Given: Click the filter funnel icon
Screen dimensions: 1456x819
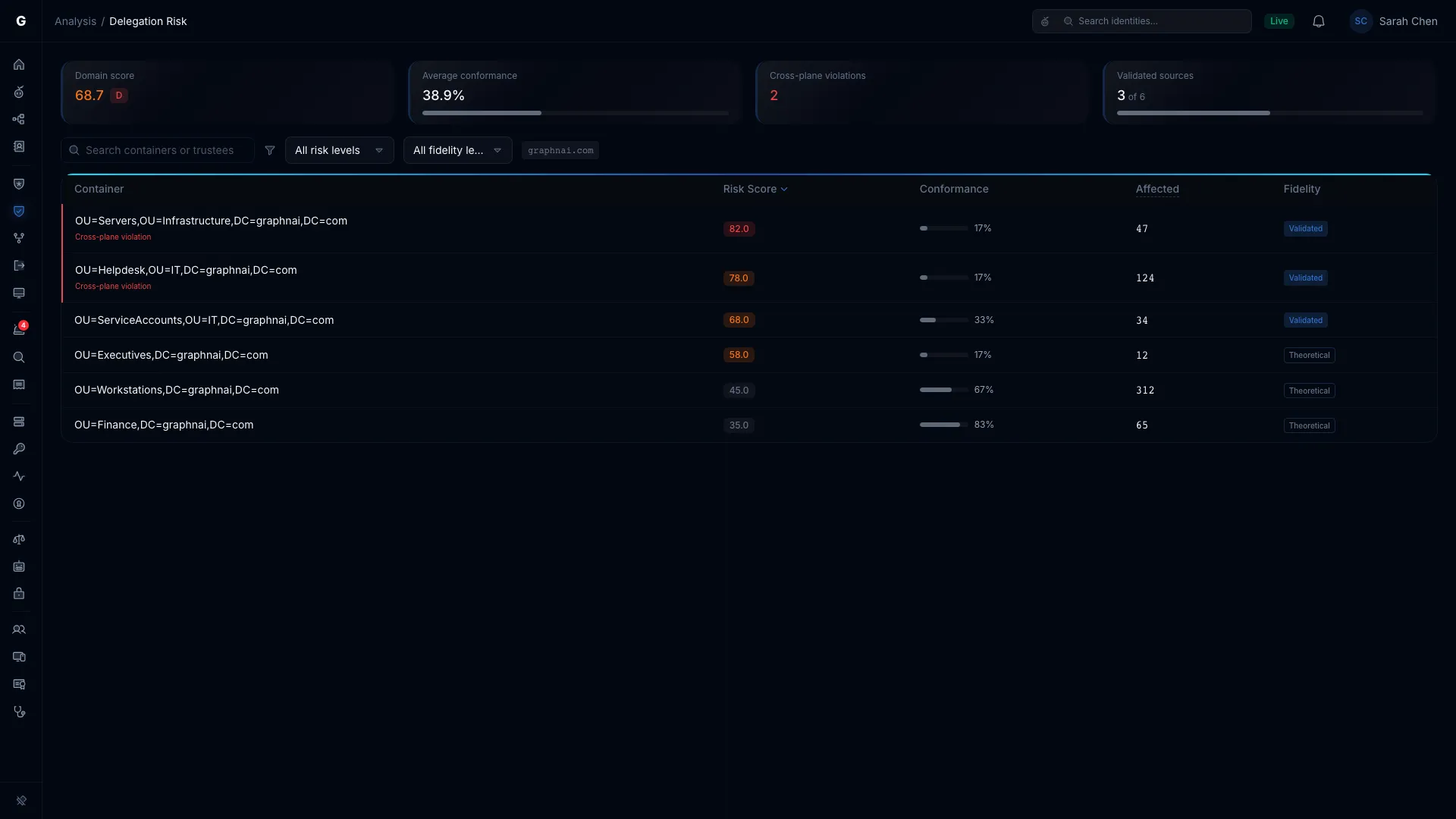Looking at the screenshot, I should click(x=270, y=150).
